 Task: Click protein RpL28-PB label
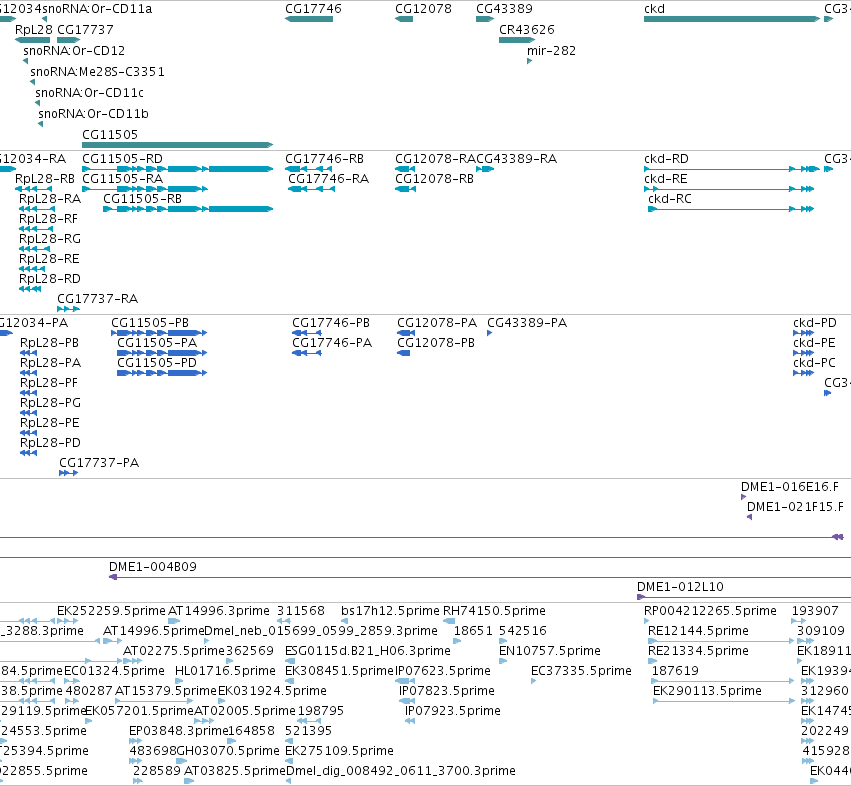49,343
